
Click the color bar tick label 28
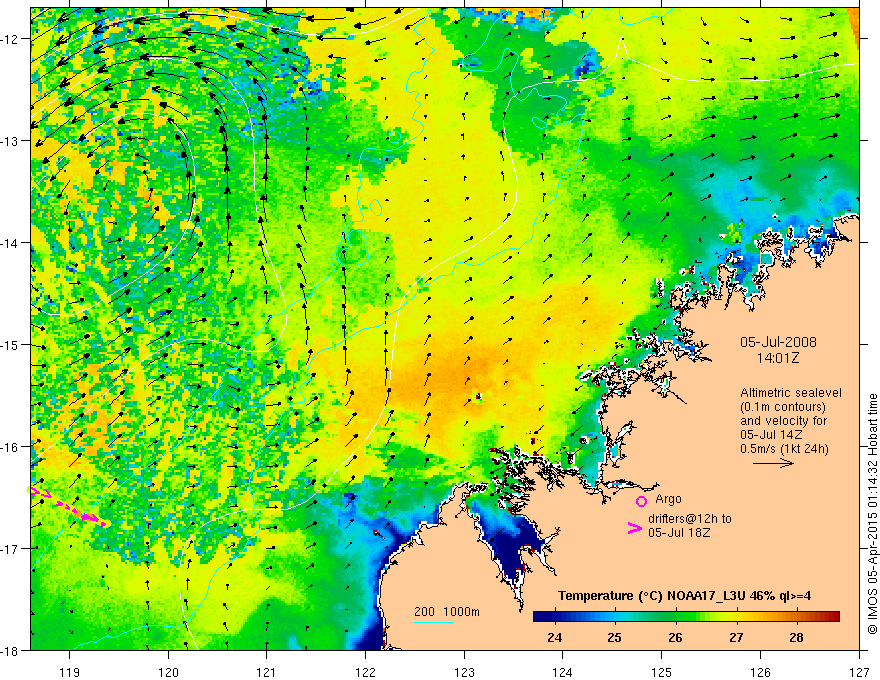coord(796,637)
